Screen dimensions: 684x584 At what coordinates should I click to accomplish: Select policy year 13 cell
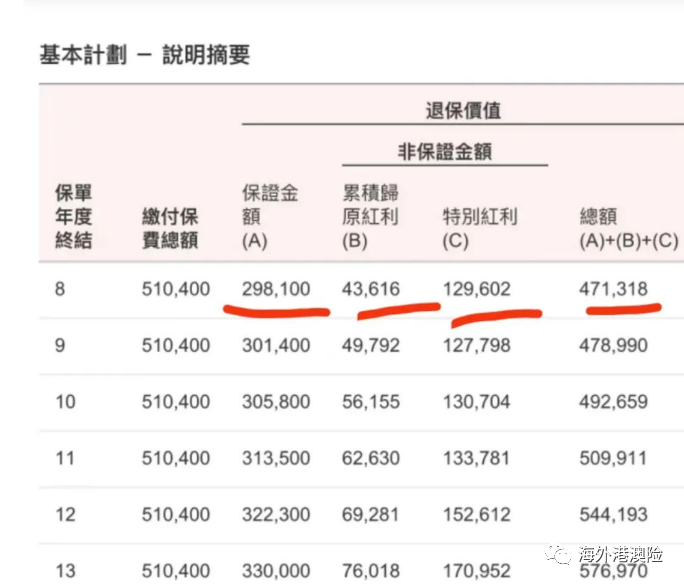(65, 571)
